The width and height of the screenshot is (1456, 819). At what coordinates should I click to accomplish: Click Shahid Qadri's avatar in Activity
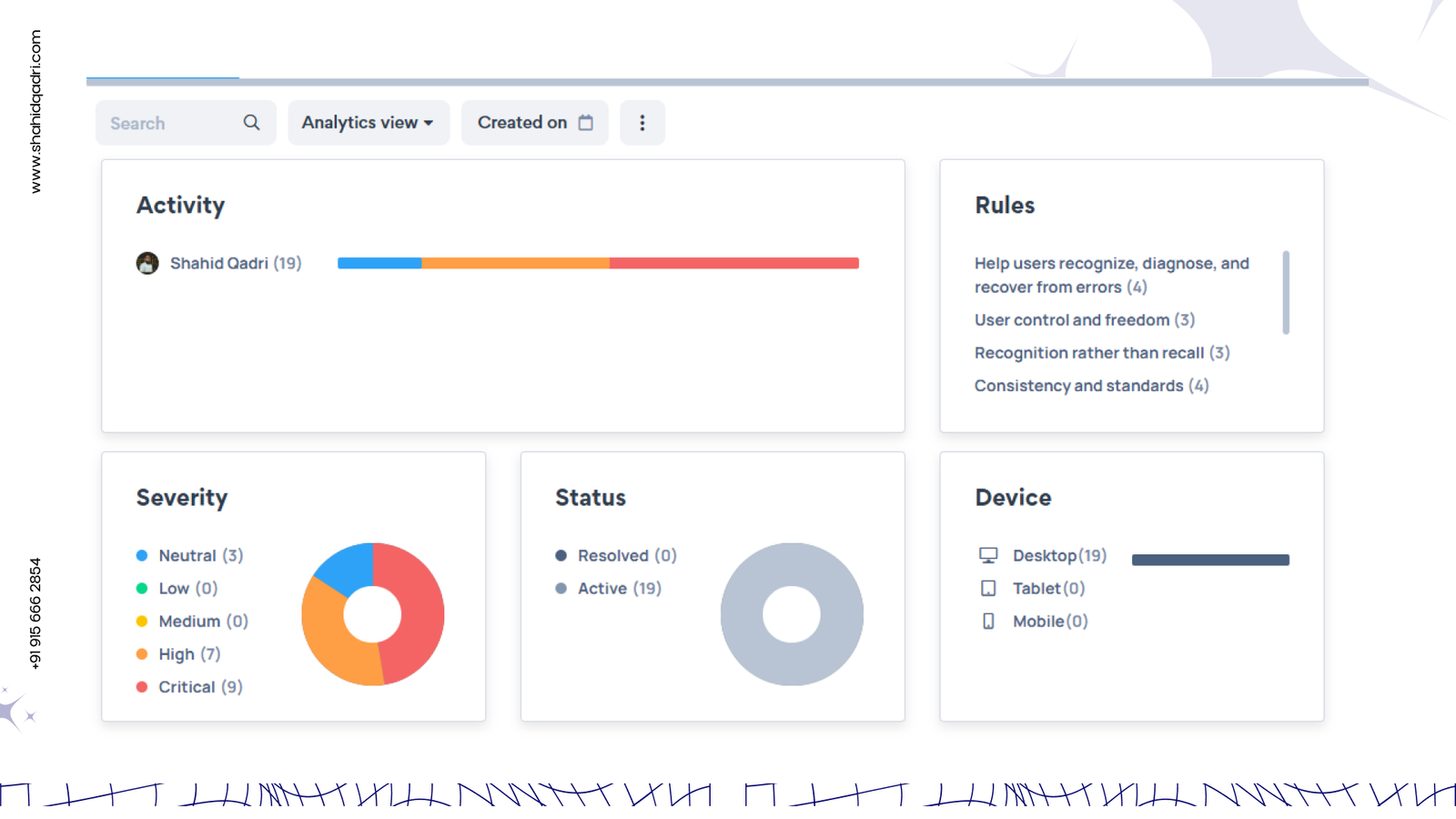click(x=147, y=263)
